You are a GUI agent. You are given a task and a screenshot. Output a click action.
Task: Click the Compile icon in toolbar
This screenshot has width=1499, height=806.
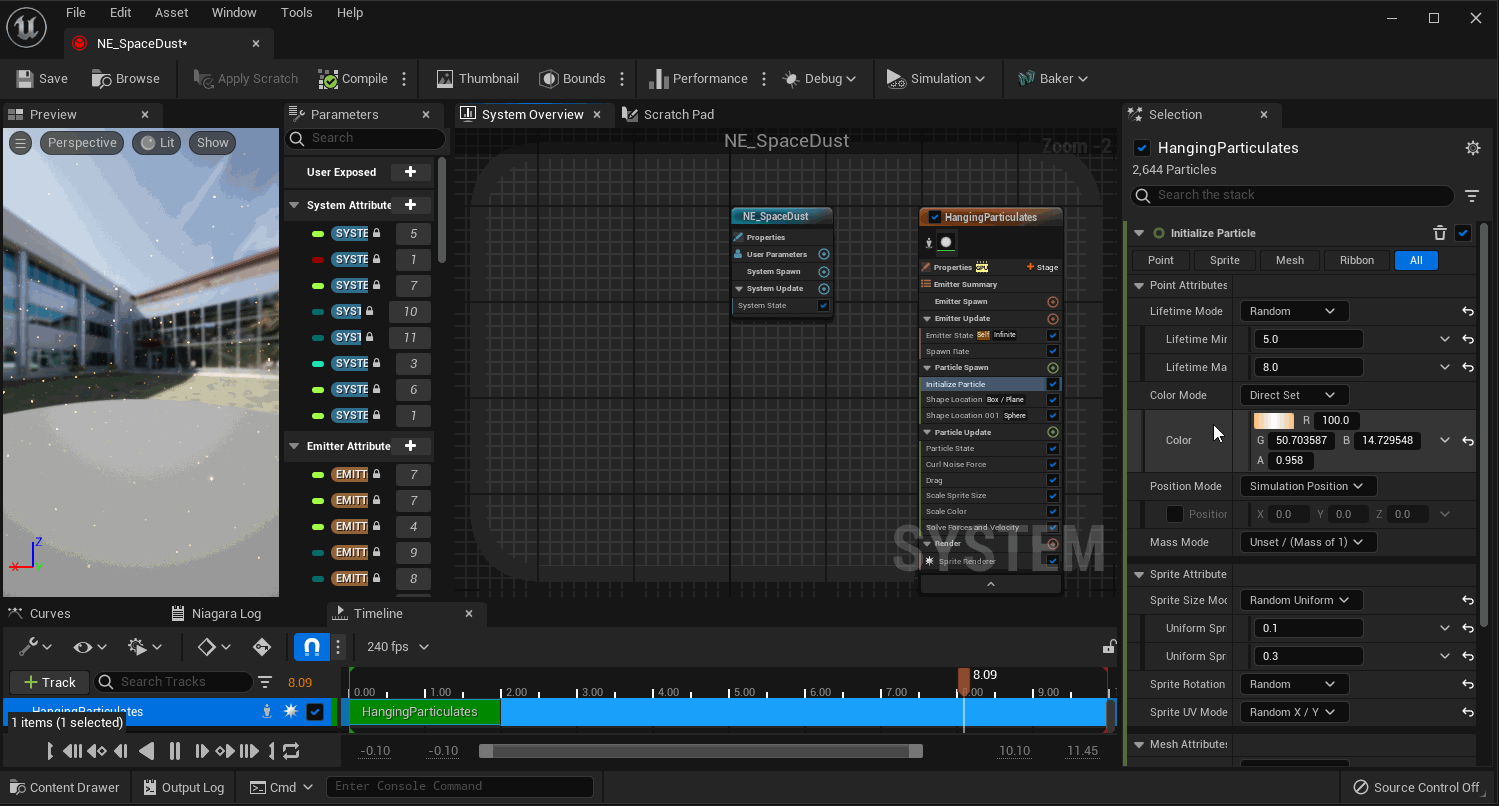coord(328,79)
